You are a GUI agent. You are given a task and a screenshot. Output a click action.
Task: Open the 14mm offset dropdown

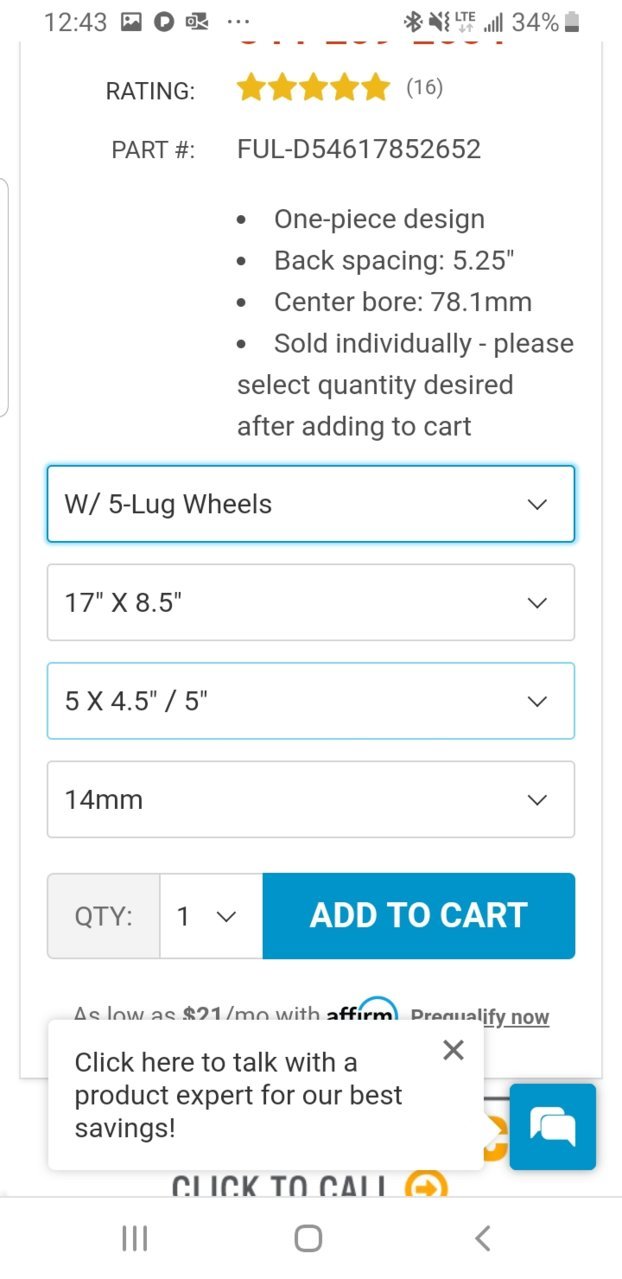coord(311,799)
